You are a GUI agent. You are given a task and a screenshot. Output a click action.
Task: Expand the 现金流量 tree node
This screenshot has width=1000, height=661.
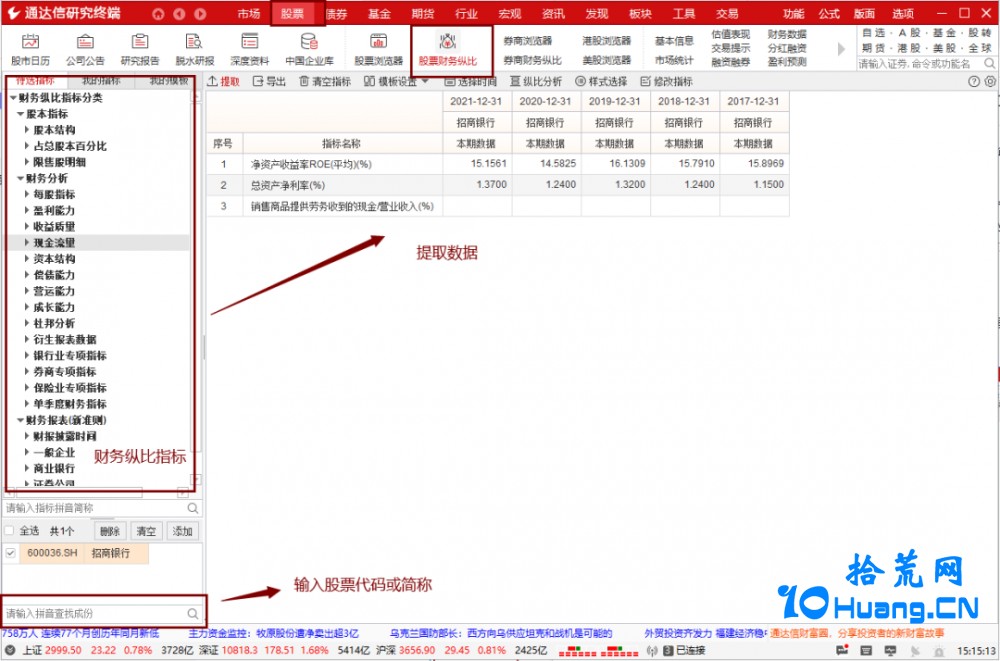pos(27,242)
